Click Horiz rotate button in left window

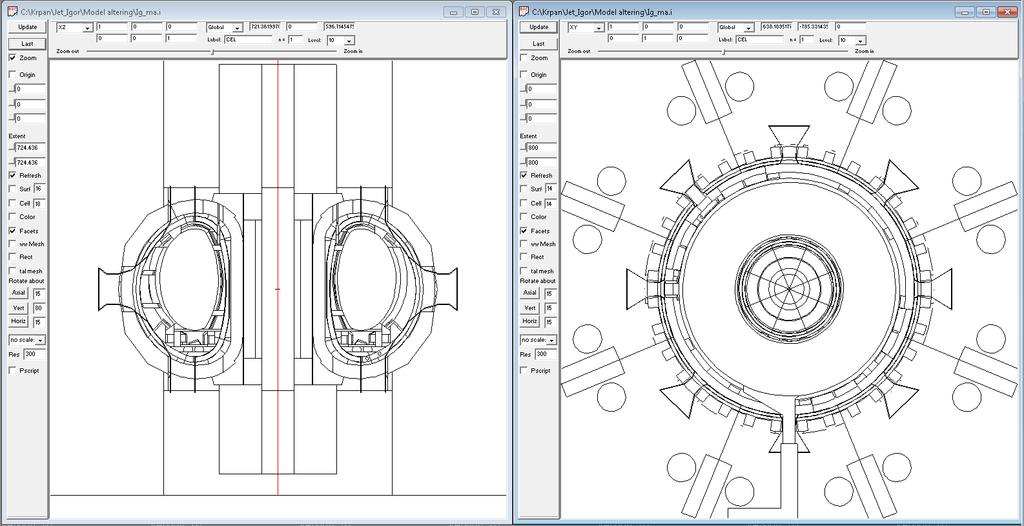[x=18, y=321]
